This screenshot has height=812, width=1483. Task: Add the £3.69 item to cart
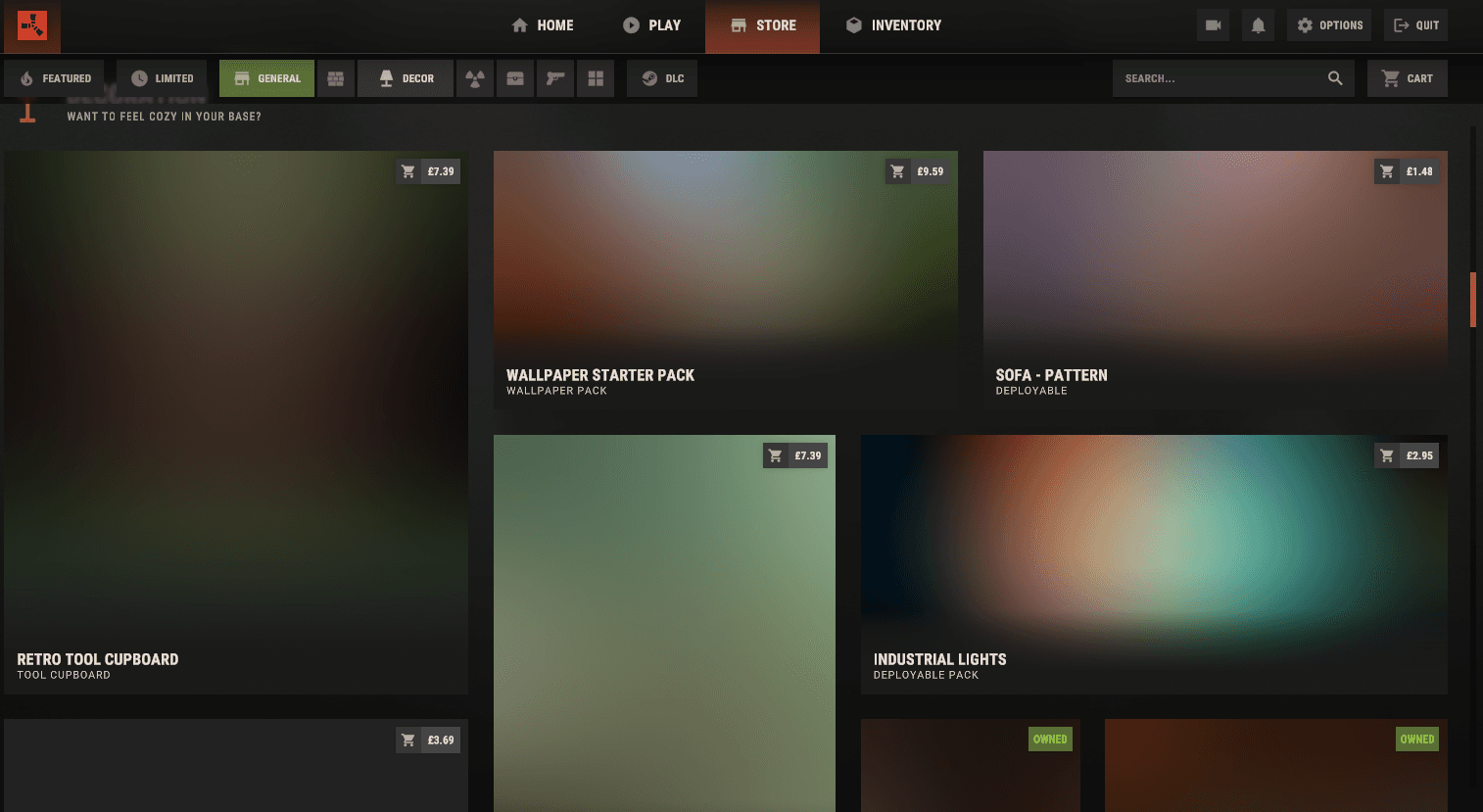428,740
